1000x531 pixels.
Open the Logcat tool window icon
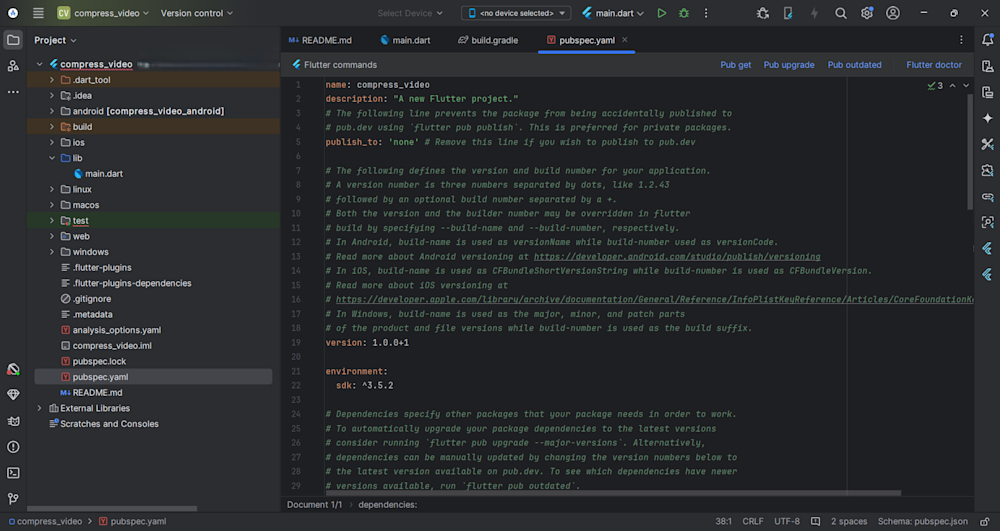pyautogui.click(x=13, y=421)
